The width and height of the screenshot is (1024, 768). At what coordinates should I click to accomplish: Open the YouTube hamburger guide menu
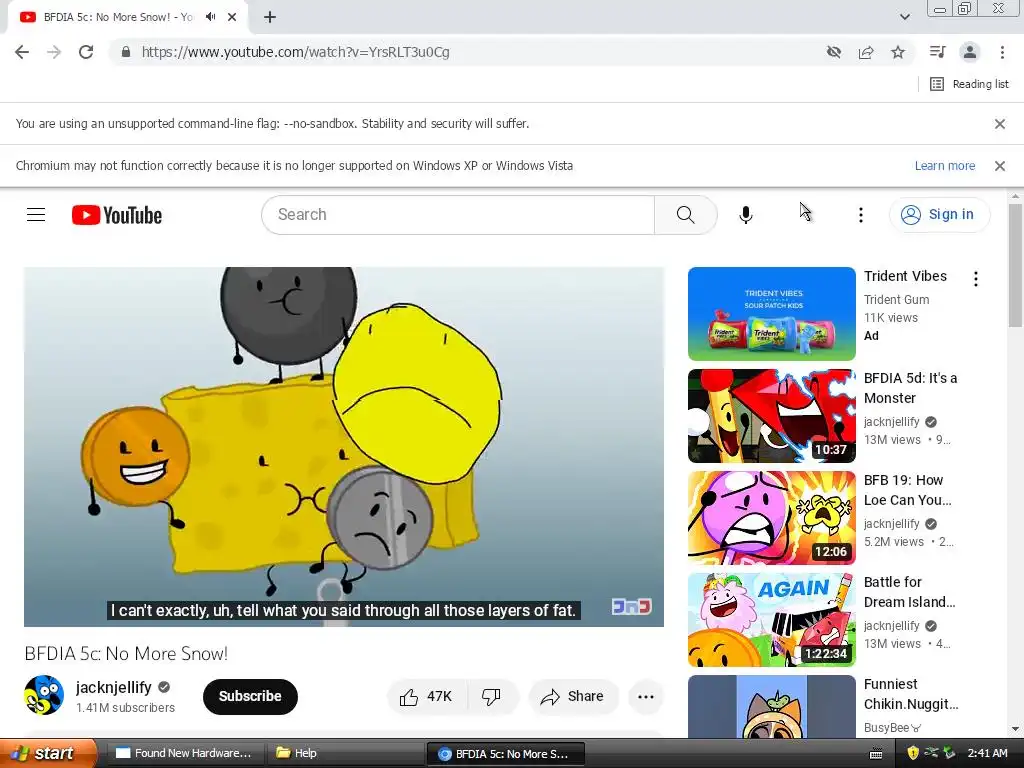pos(36,214)
